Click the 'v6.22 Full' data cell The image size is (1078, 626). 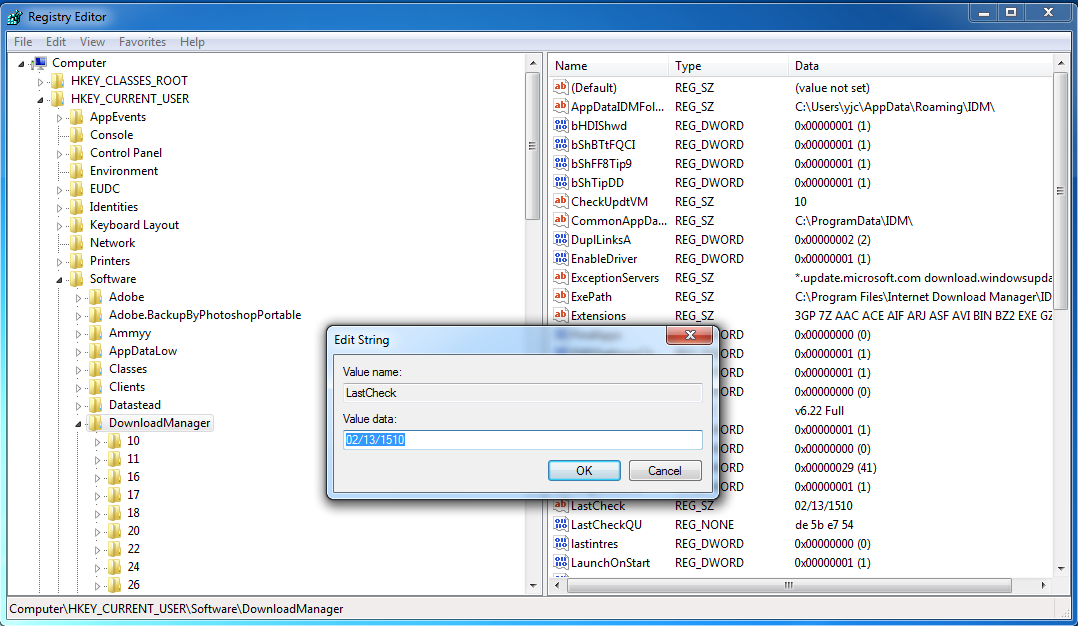pyautogui.click(x=820, y=411)
